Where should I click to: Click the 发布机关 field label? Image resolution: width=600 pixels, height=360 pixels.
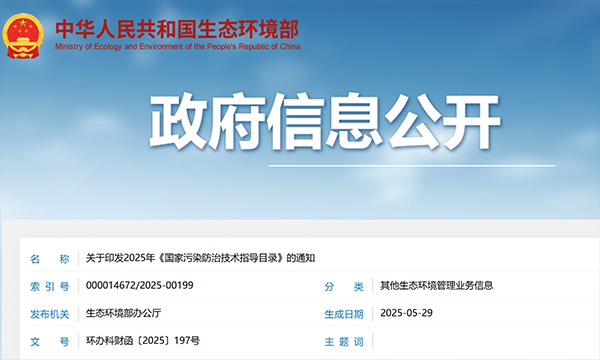click(50, 314)
